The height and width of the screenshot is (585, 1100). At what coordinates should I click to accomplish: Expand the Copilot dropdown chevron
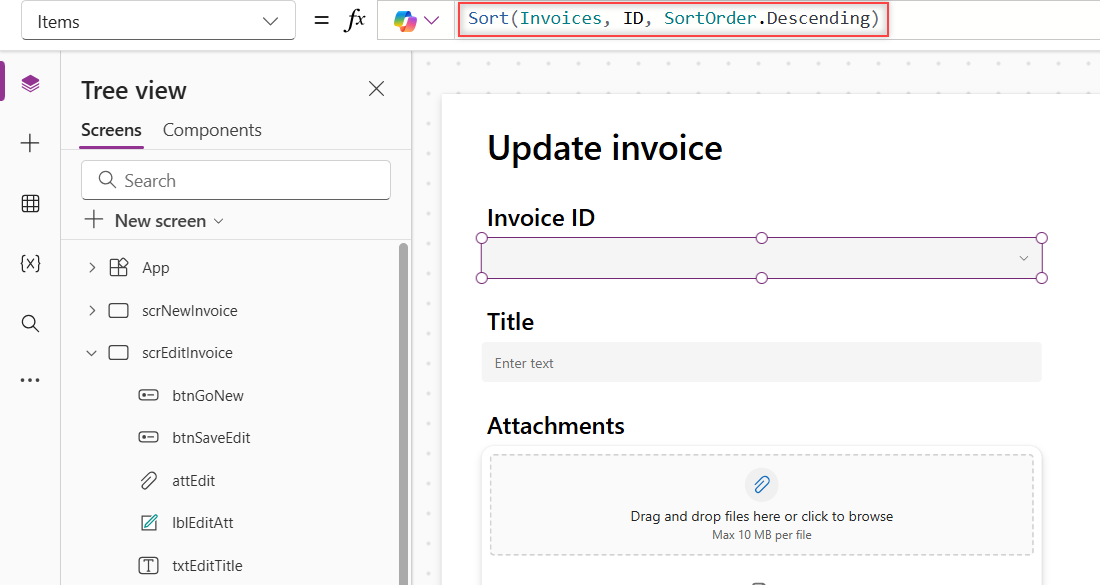(432, 21)
